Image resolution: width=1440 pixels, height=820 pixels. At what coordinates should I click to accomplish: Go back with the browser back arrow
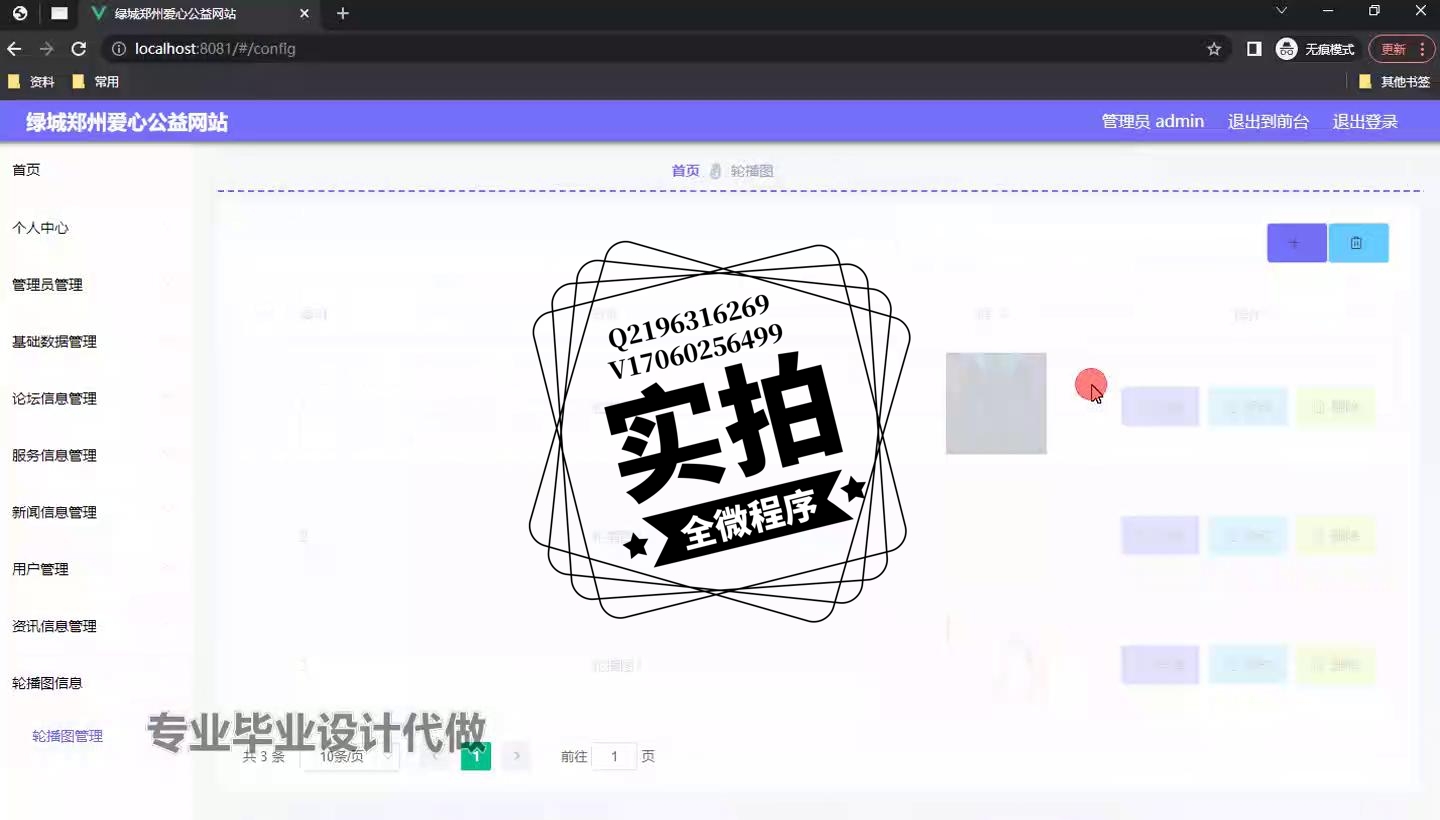14,49
